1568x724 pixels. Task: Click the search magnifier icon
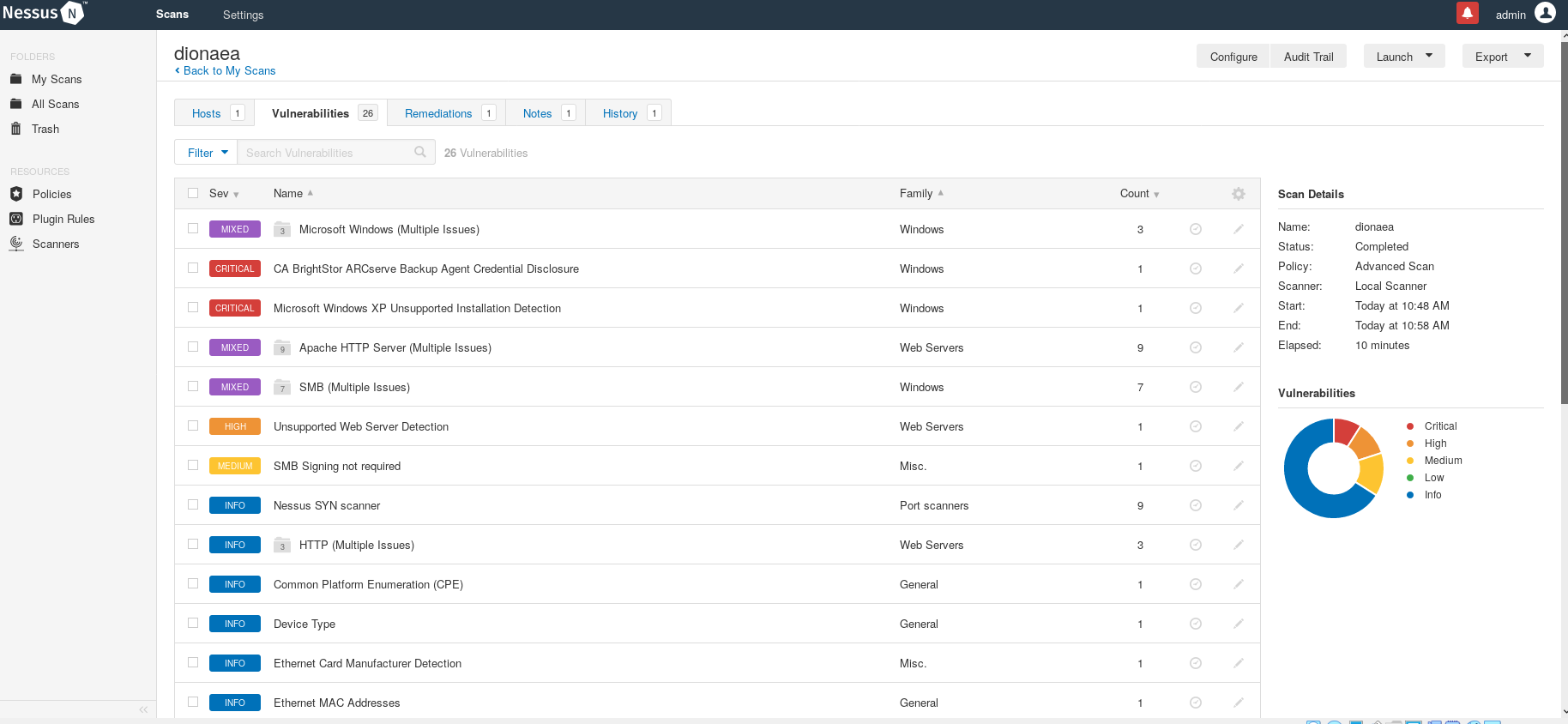pos(420,152)
